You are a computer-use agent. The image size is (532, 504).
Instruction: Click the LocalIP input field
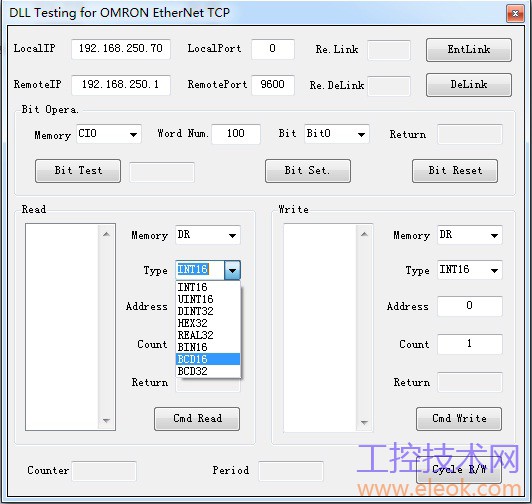click(x=121, y=49)
